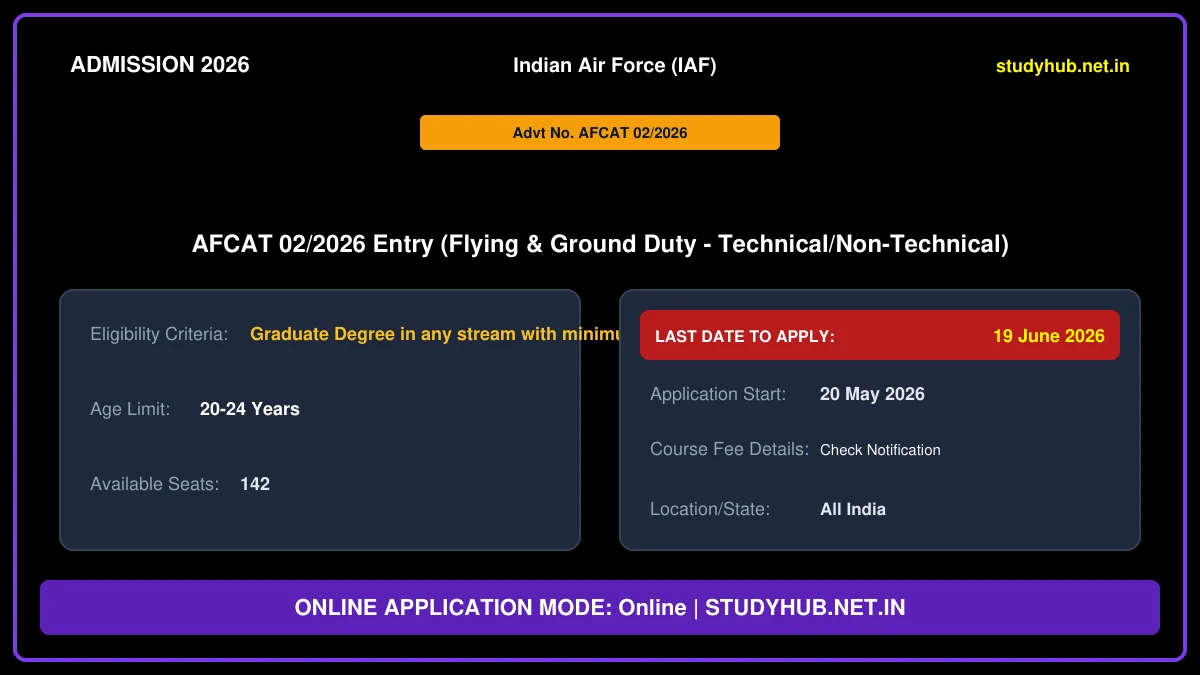Click the ONLINE APPLICATION MODE banner
Screen dimensions: 1200x675
pos(600,607)
